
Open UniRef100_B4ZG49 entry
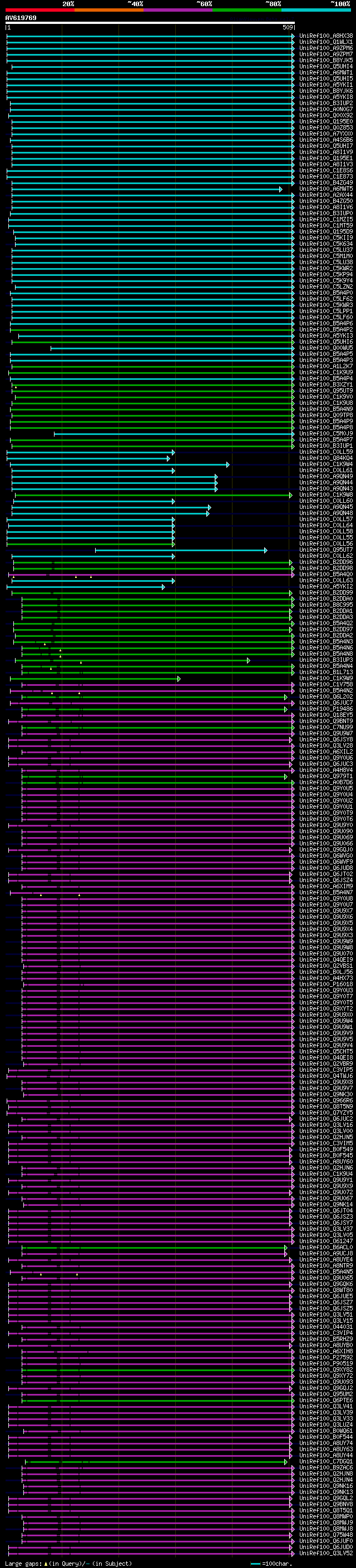tap(326, 182)
